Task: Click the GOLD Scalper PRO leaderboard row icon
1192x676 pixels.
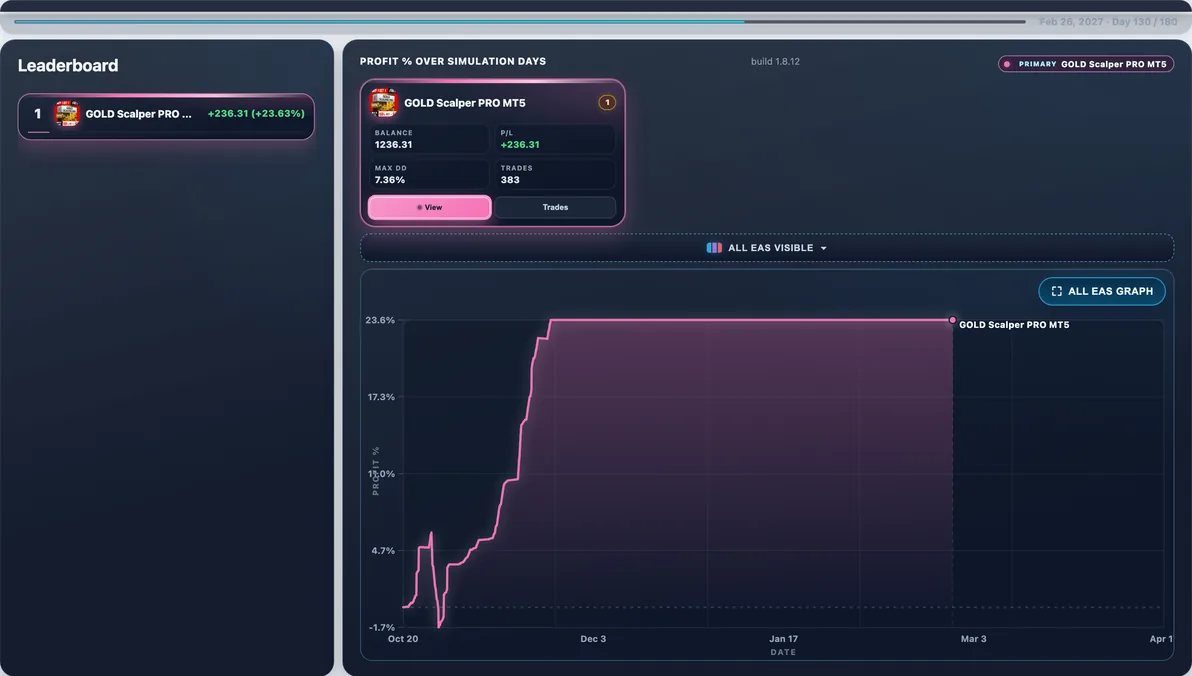Action: click(x=67, y=114)
